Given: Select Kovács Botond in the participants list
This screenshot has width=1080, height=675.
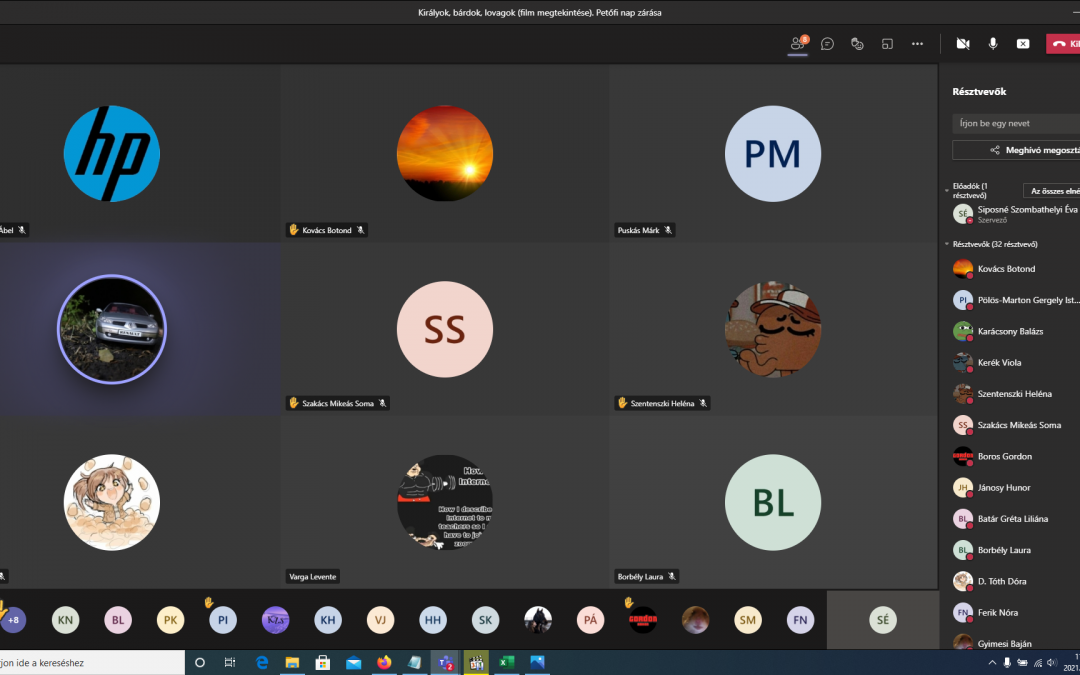Looking at the screenshot, I should pyautogui.click(x=1014, y=269).
